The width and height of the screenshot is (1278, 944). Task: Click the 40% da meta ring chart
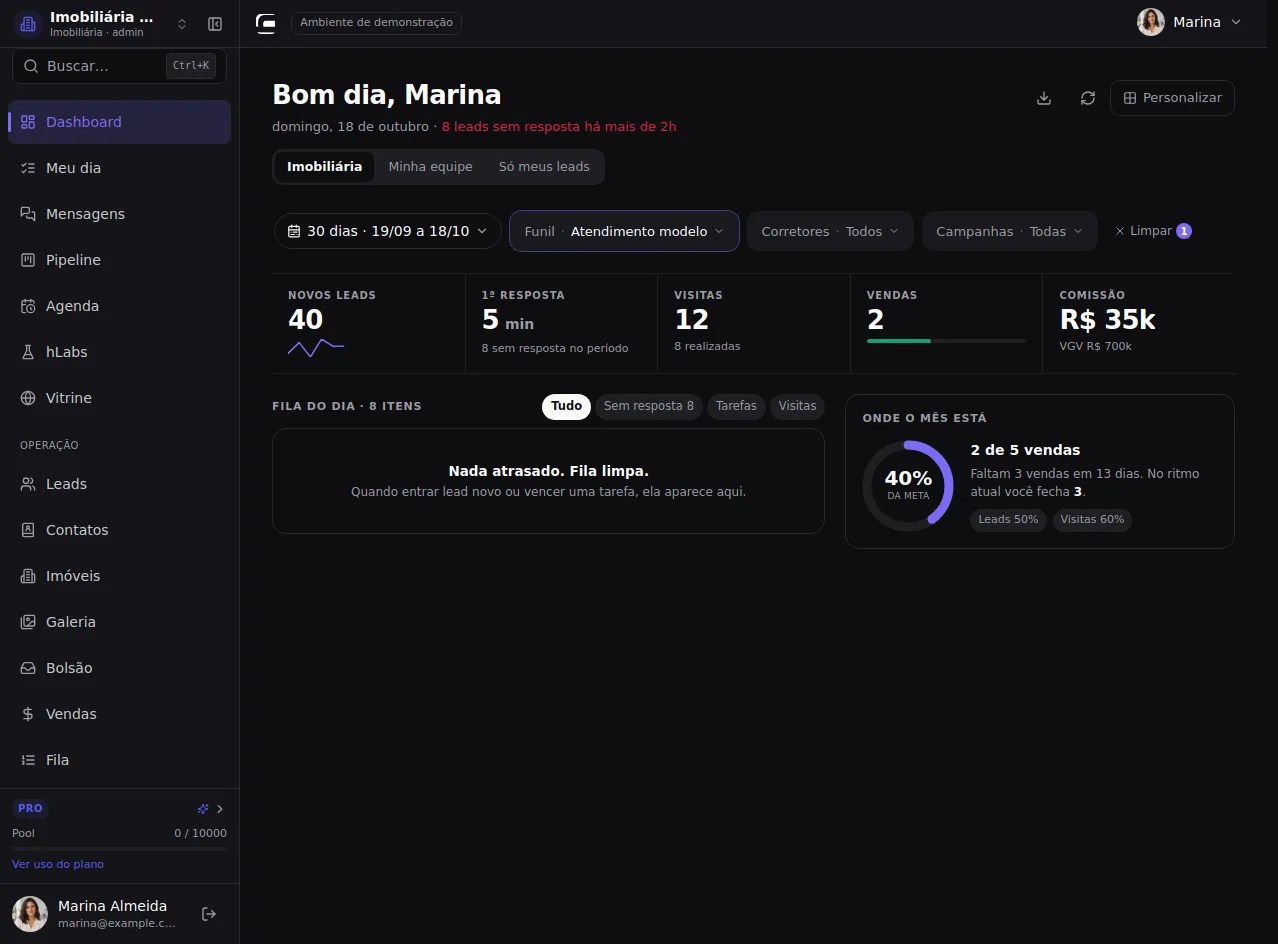click(x=908, y=486)
